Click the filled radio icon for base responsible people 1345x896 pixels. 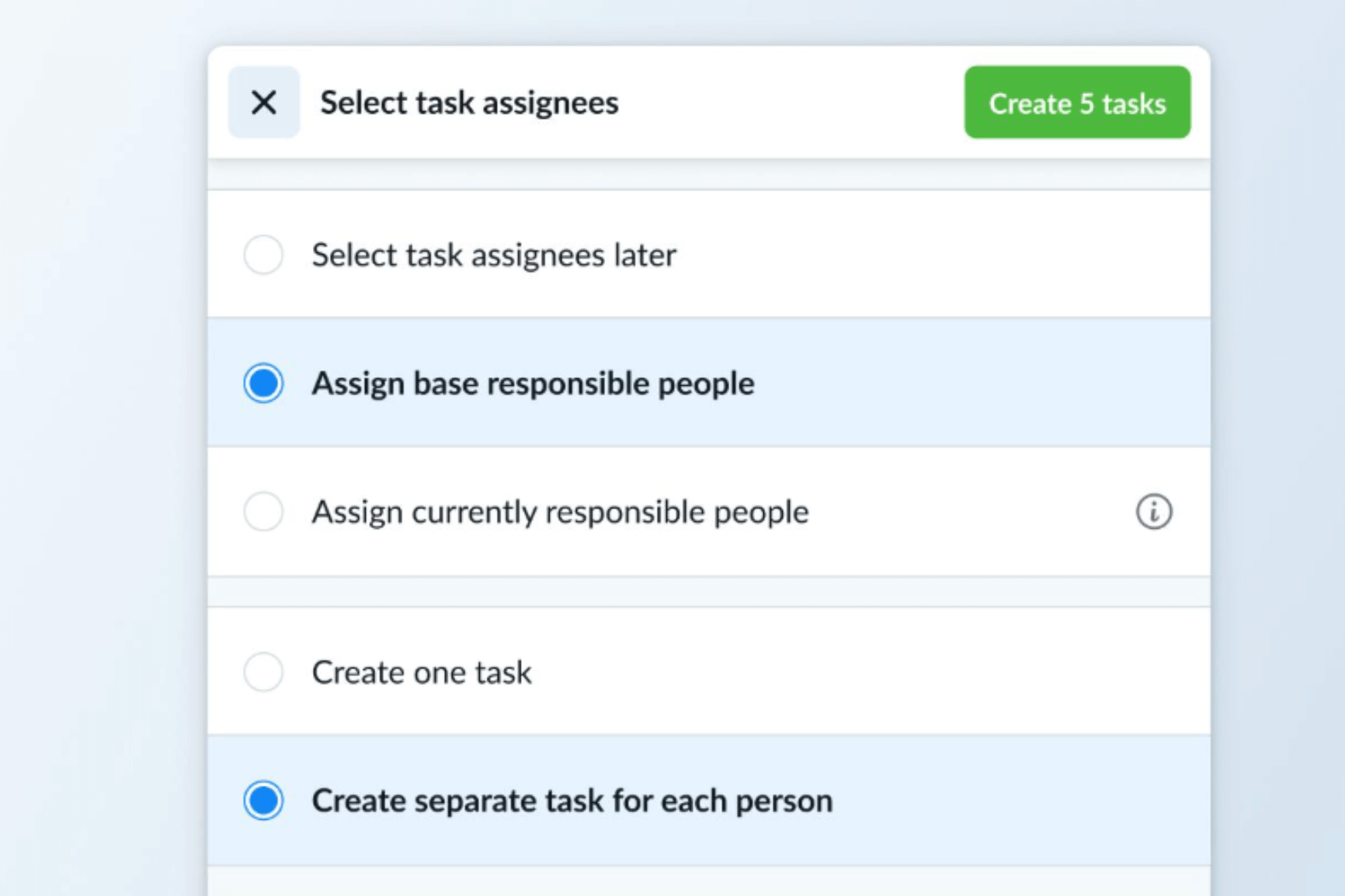[x=263, y=383]
